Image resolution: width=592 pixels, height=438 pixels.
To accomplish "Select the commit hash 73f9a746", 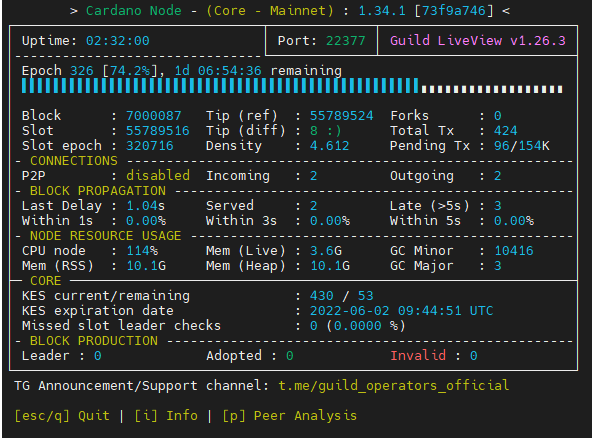I will click(454, 11).
